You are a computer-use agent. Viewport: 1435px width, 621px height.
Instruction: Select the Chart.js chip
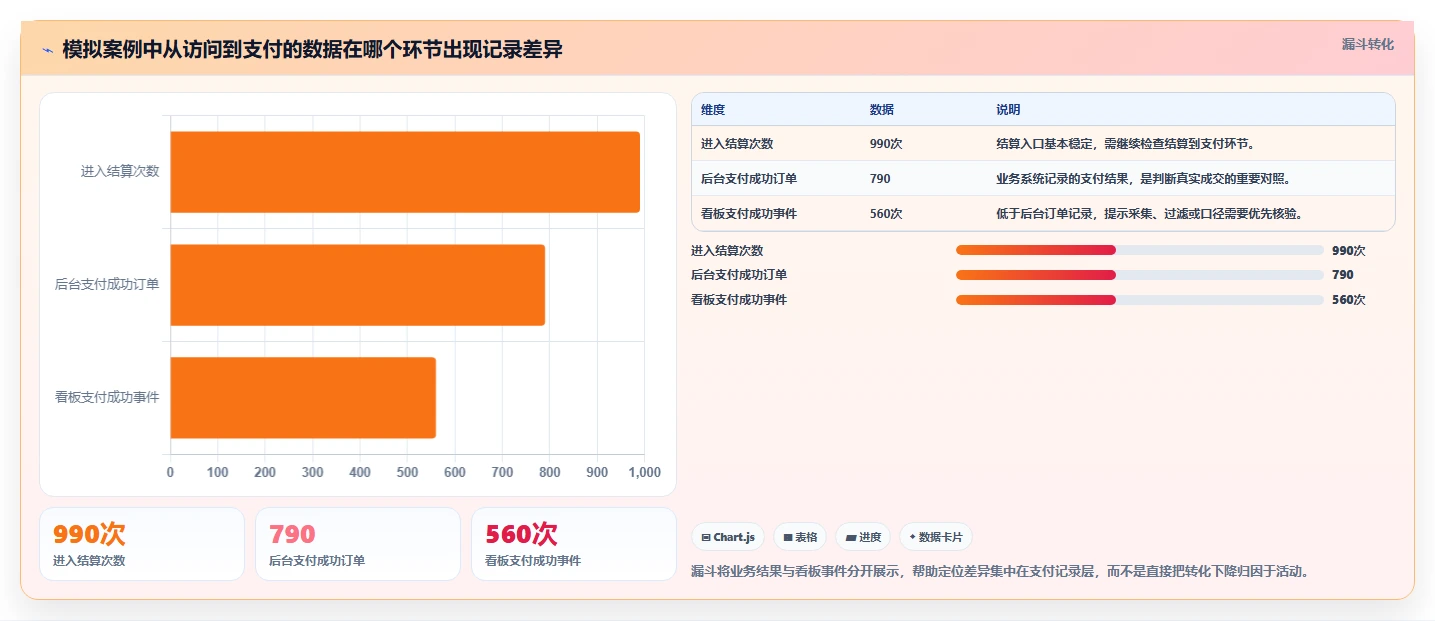click(x=728, y=537)
